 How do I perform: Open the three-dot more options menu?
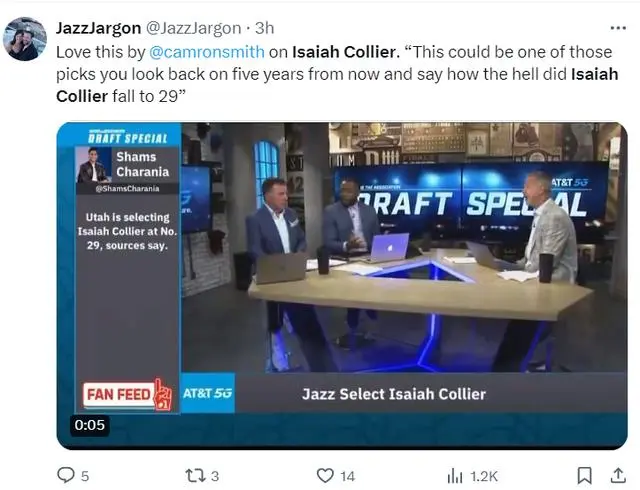[618, 28]
